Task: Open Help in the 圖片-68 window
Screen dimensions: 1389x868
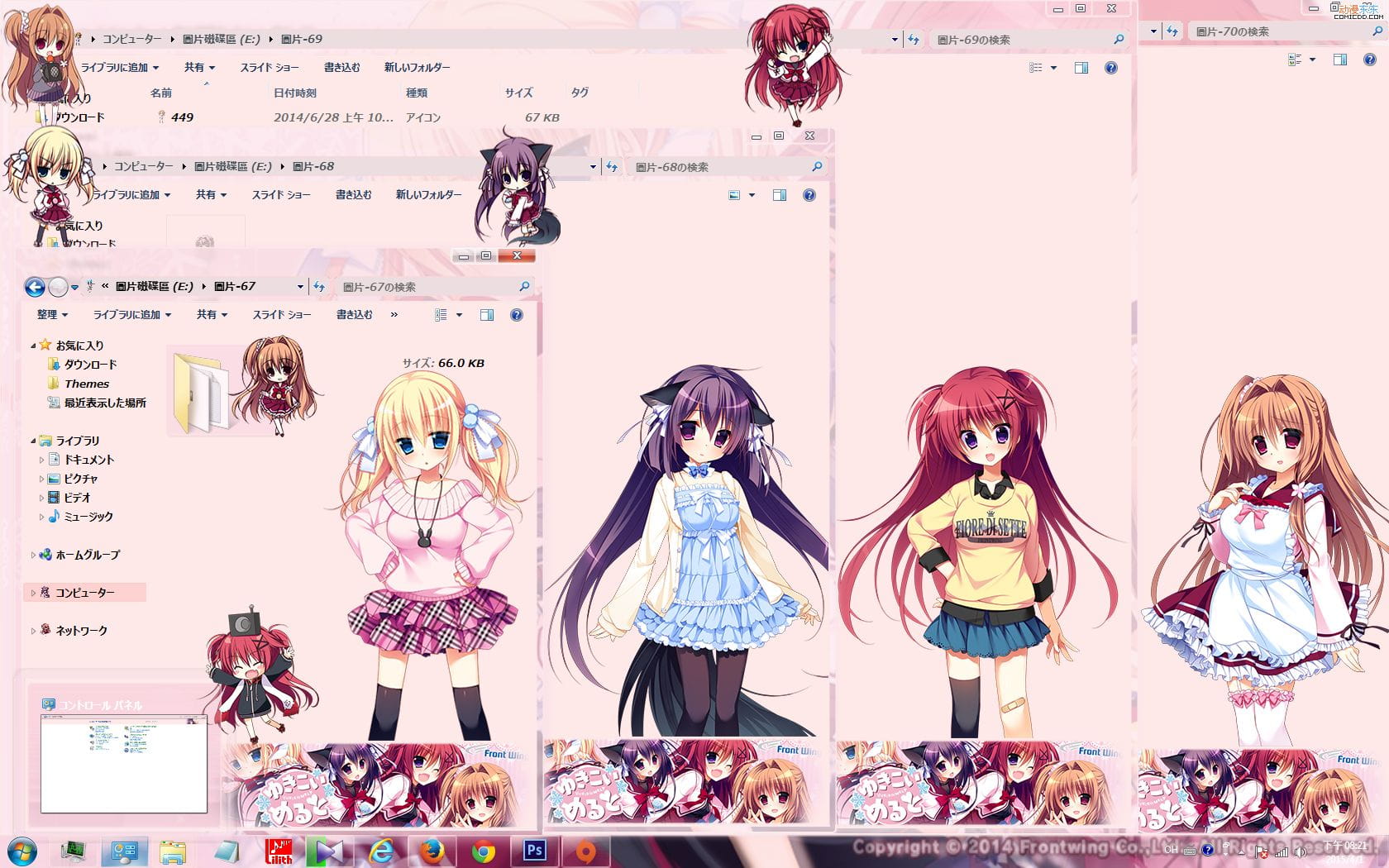Action: (809, 195)
